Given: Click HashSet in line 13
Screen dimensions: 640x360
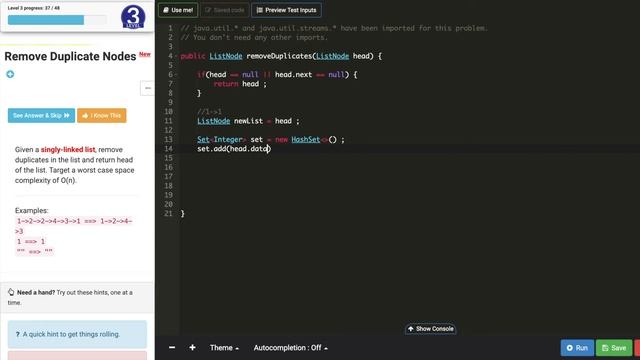Looking at the screenshot, I should (x=306, y=140).
